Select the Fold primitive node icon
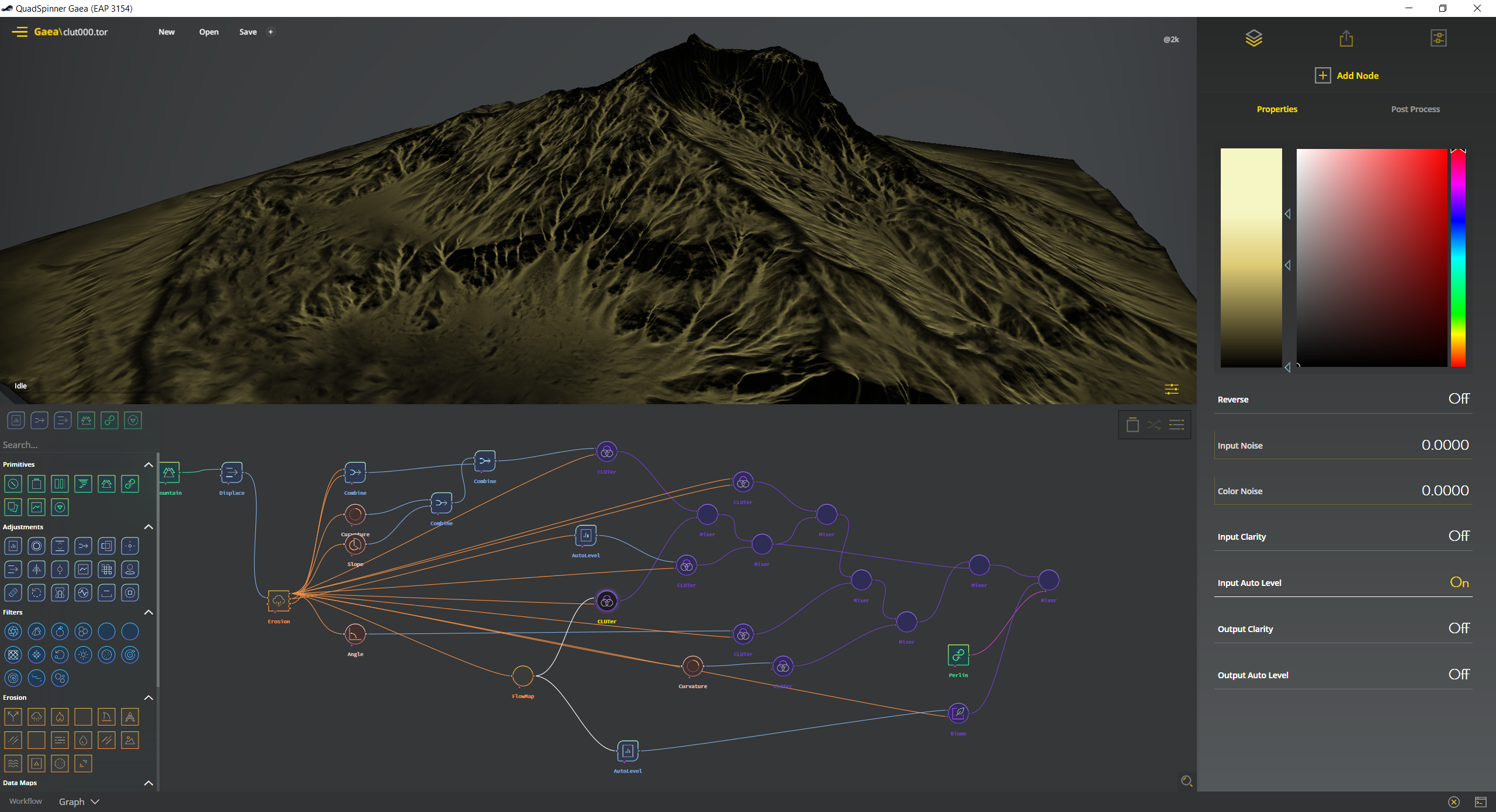The image size is (1496, 812). point(130,484)
